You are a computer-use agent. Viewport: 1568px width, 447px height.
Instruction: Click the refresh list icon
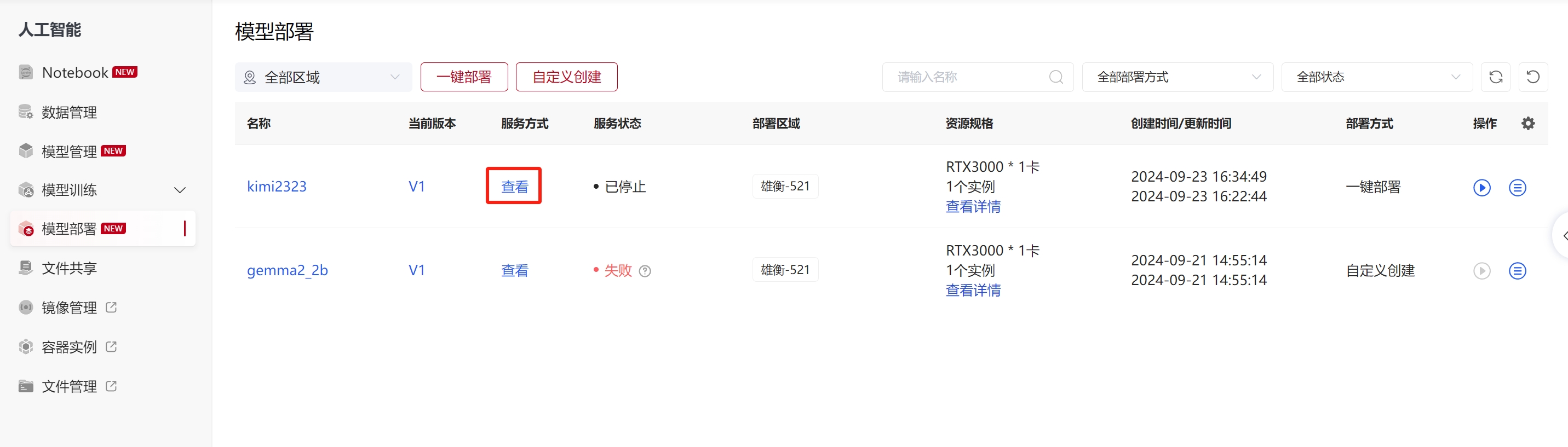pos(1495,77)
